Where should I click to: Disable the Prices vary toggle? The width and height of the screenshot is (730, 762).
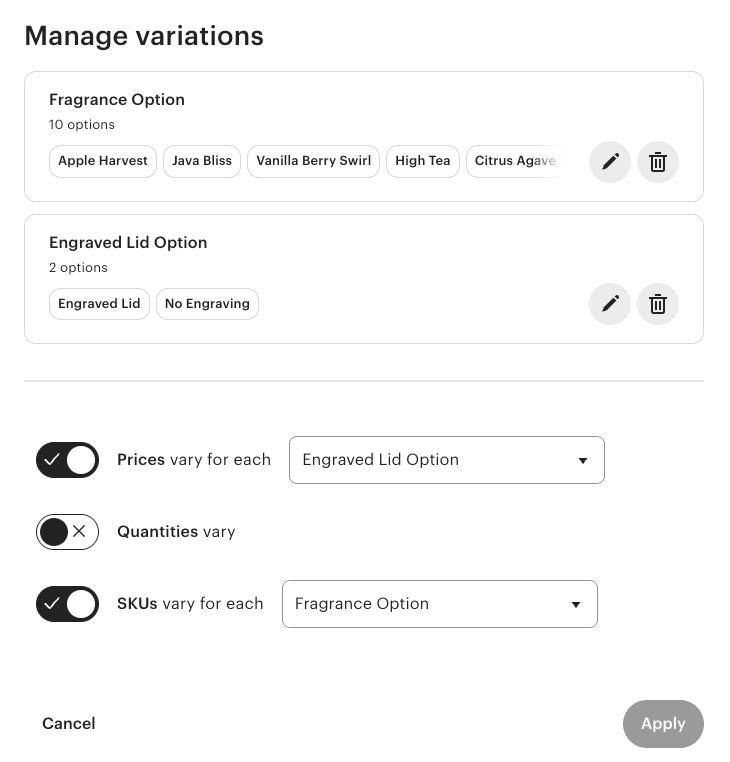67,460
